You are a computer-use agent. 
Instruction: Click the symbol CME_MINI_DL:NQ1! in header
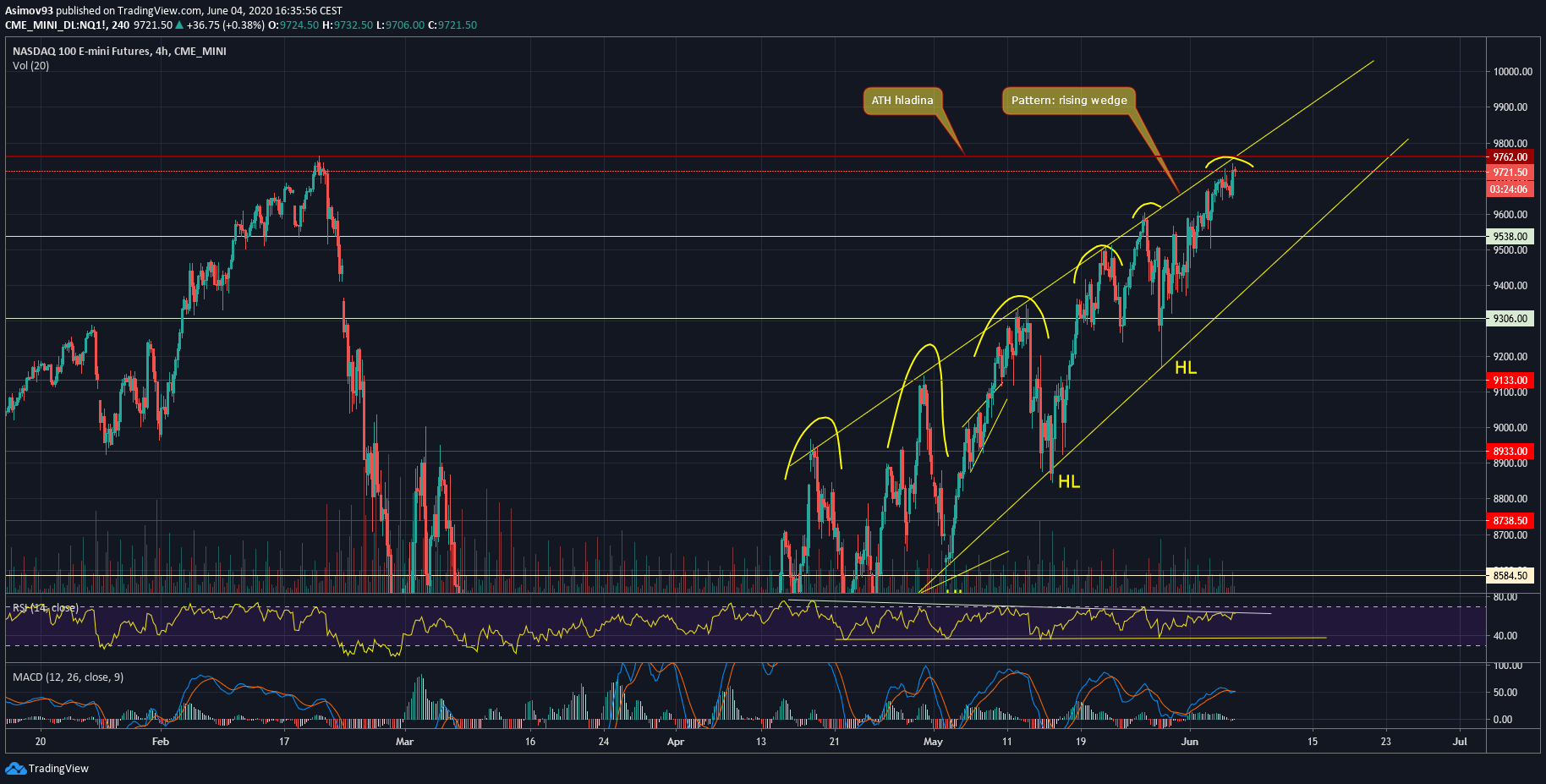[55, 25]
